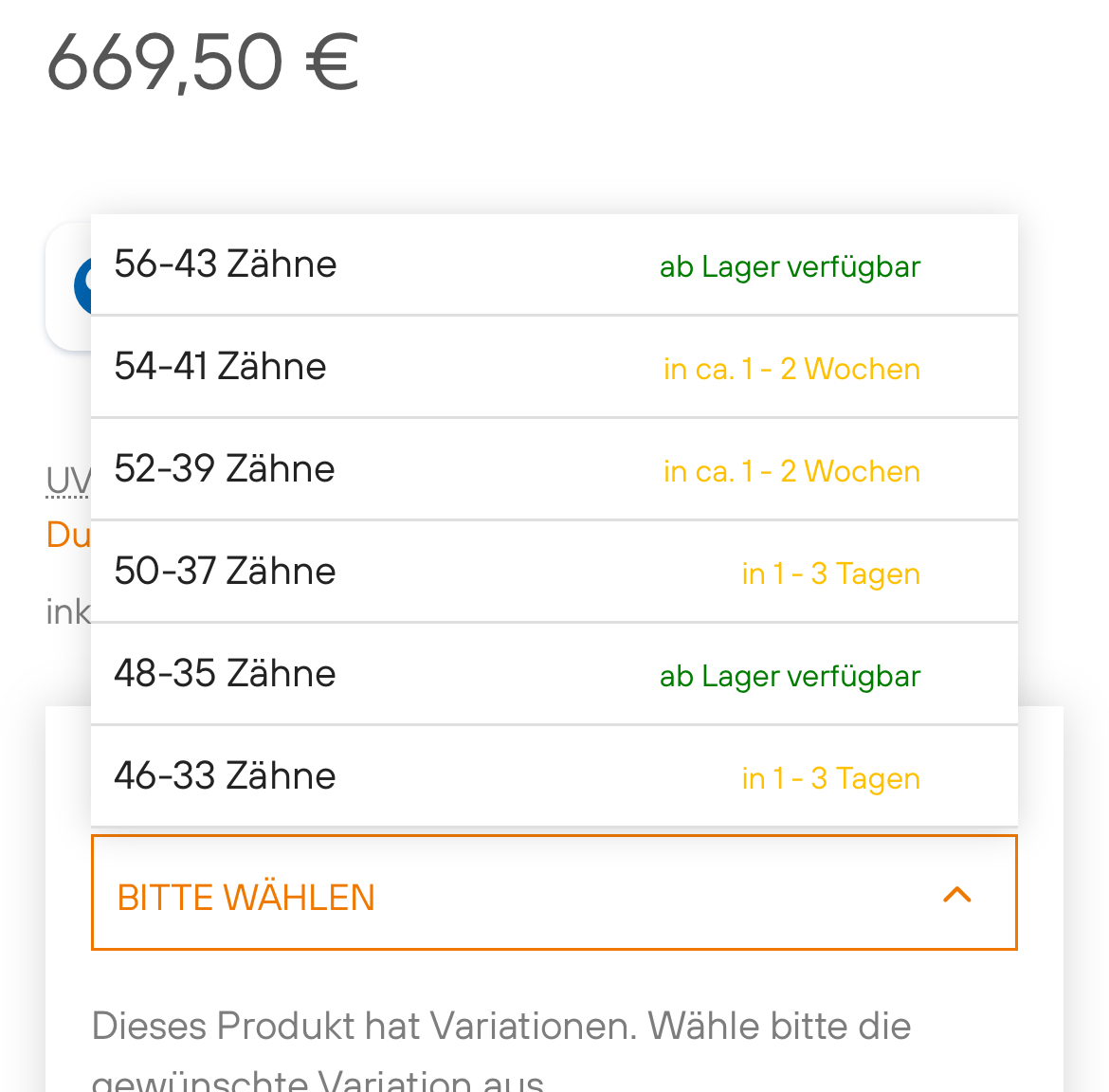Click 'ab Lager verfügbar' beside 56-43 Zähne
1109x1092 pixels.
click(x=790, y=267)
